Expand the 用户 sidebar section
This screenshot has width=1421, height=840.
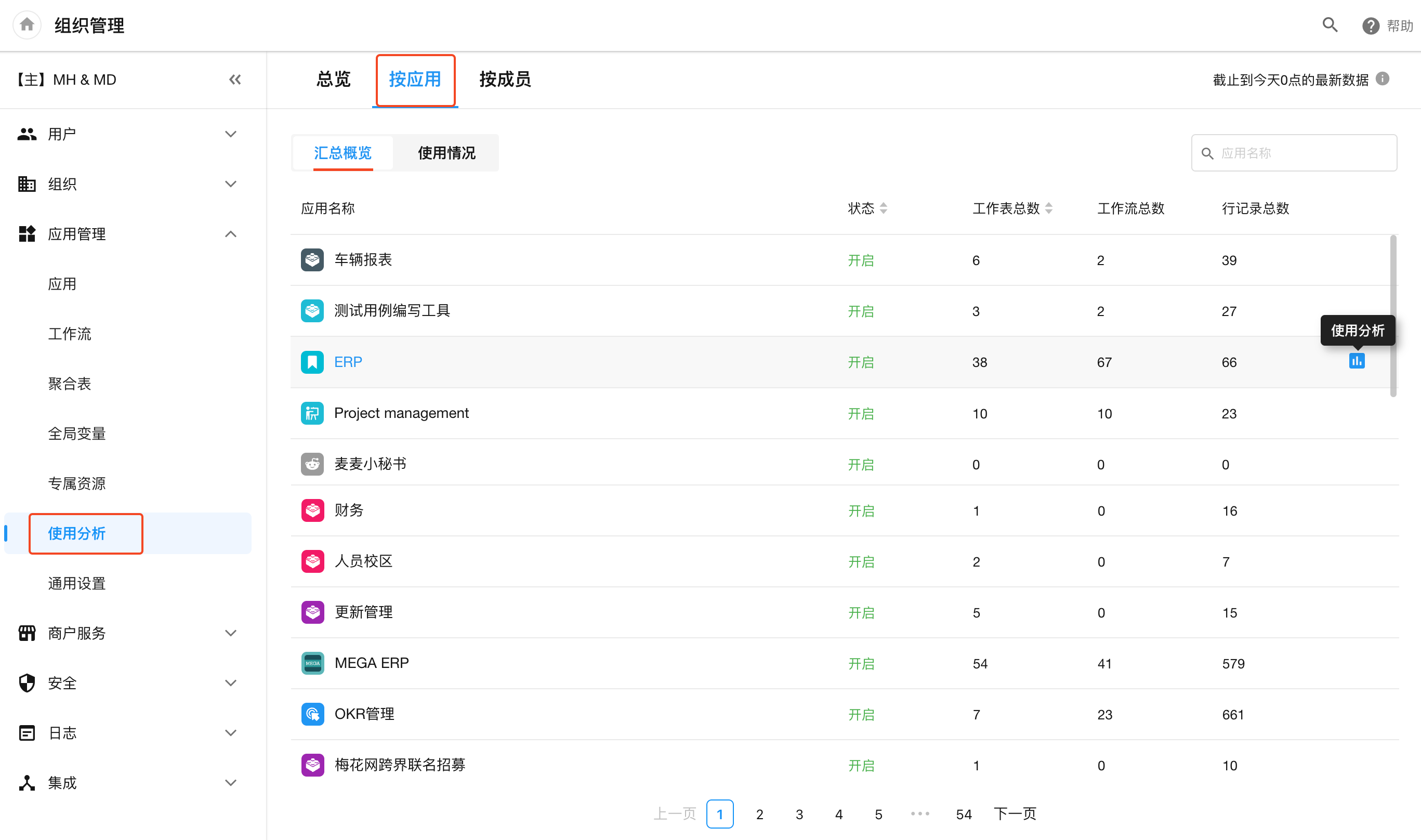(x=230, y=134)
